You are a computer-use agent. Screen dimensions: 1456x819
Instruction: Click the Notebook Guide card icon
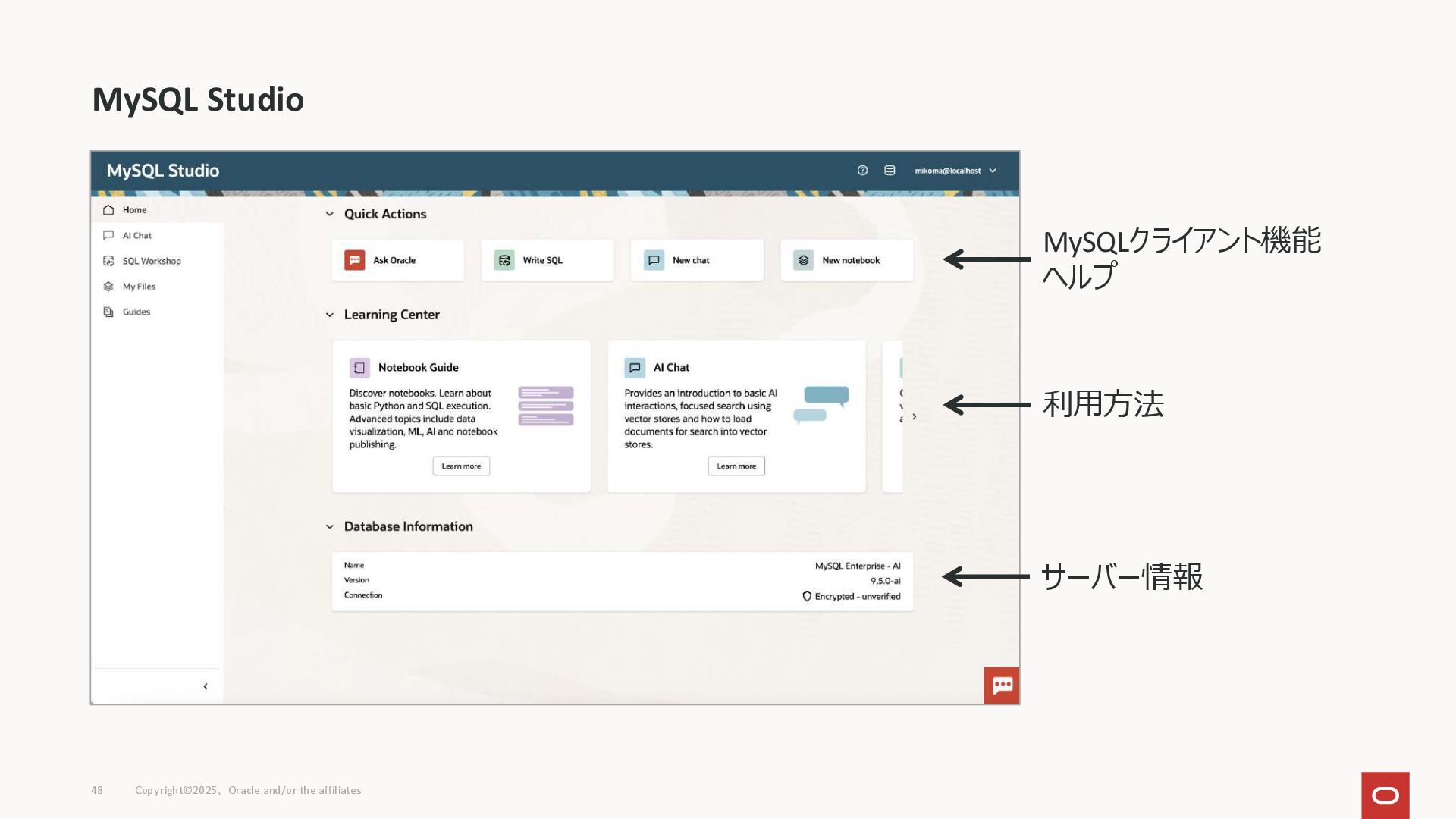point(359,368)
